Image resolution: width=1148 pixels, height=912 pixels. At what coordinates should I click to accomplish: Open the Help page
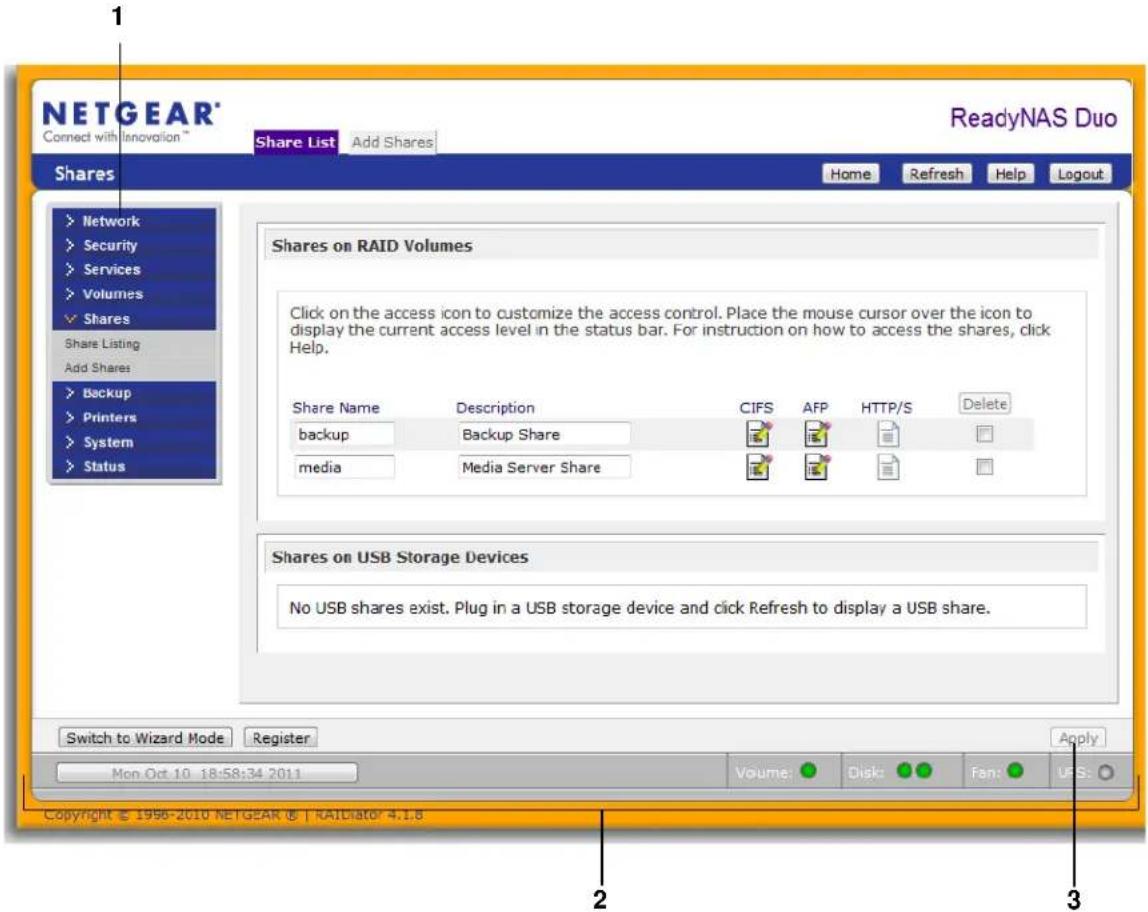point(1010,174)
